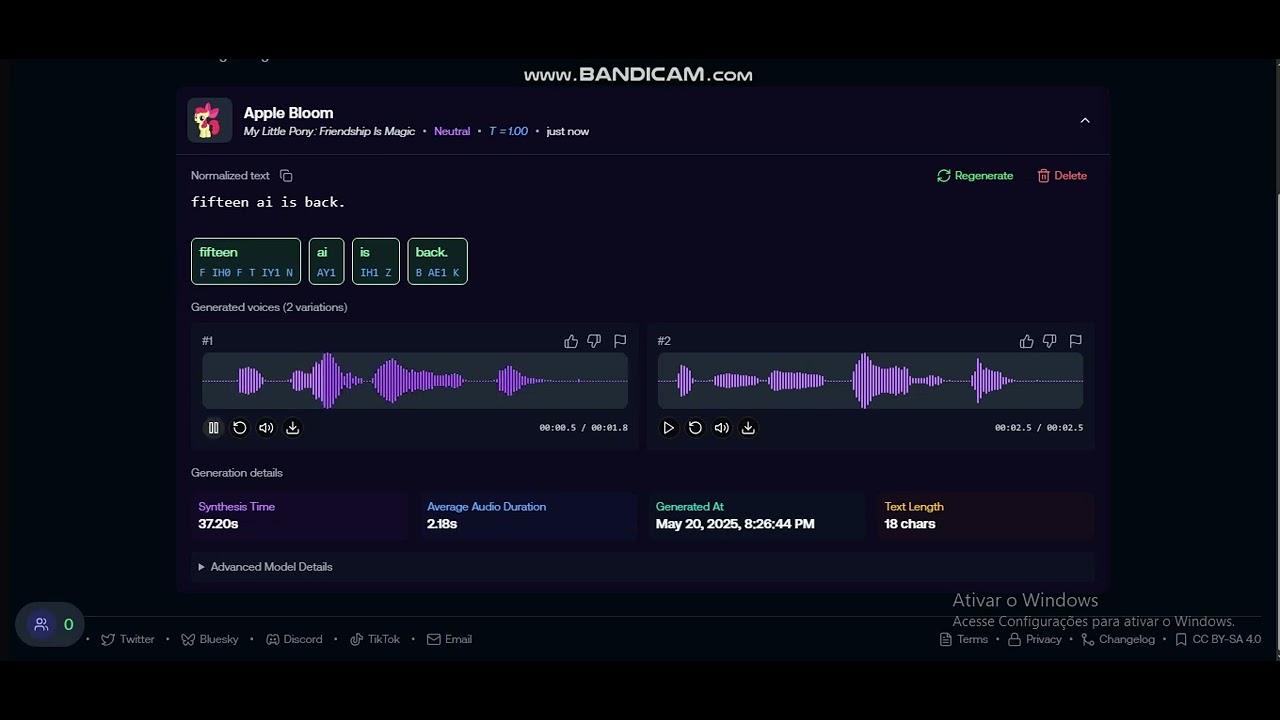This screenshot has height=720, width=1280.
Task: Open the TikTok footer link
Action: [375, 640]
